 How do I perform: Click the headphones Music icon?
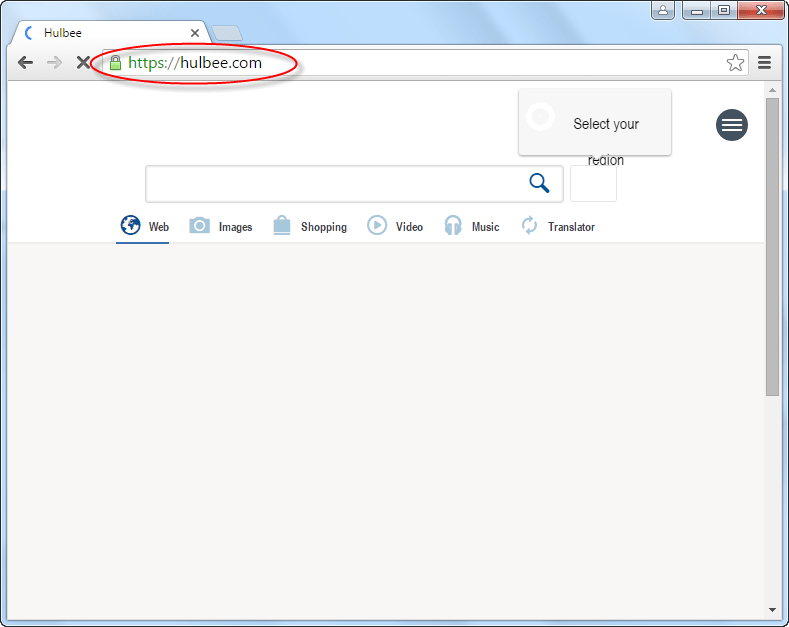pos(453,225)
